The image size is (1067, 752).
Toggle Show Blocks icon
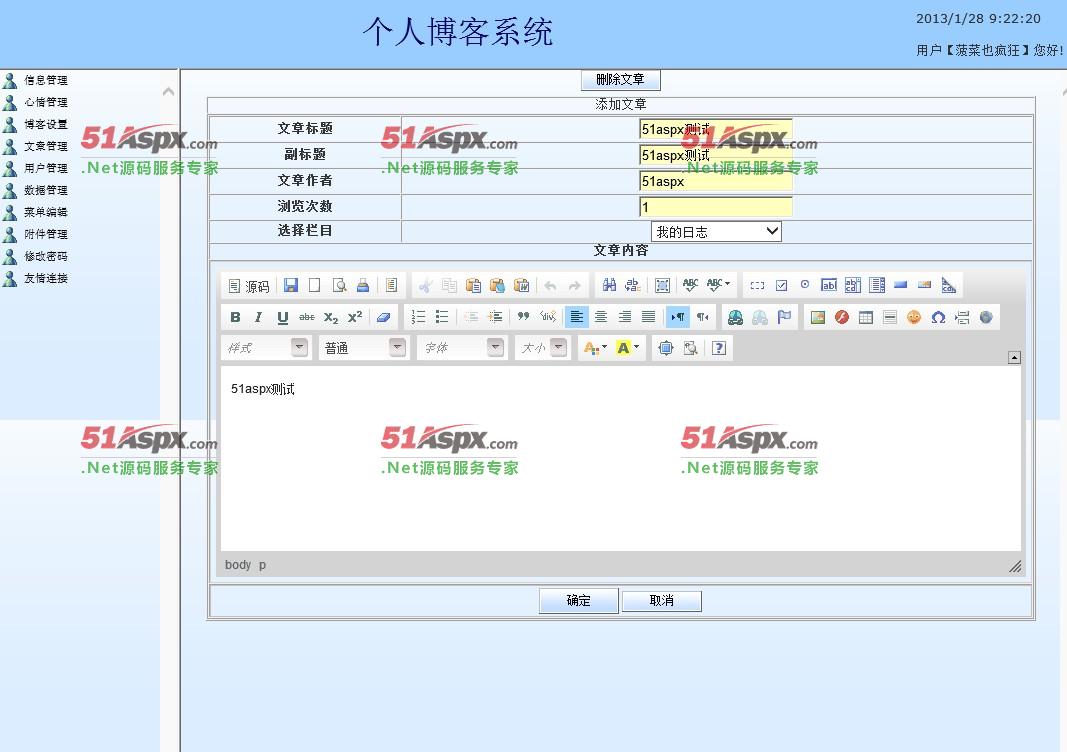[x=690, y=348]
